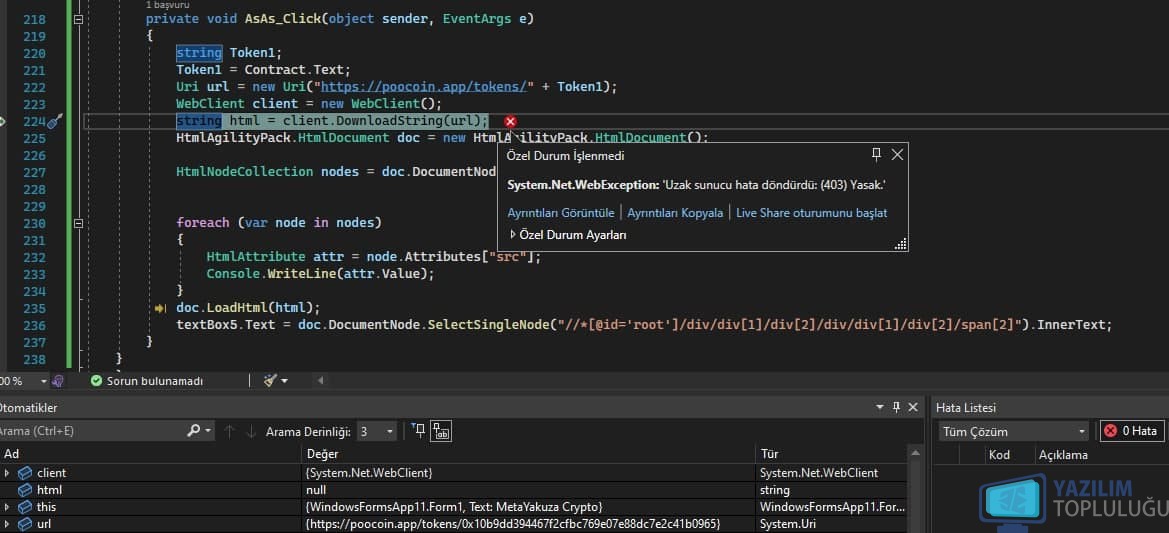Open Otomatikler window options dropdown
Image resolution: width=1169 pixels, height=533 pixels.
click(880, 407)
